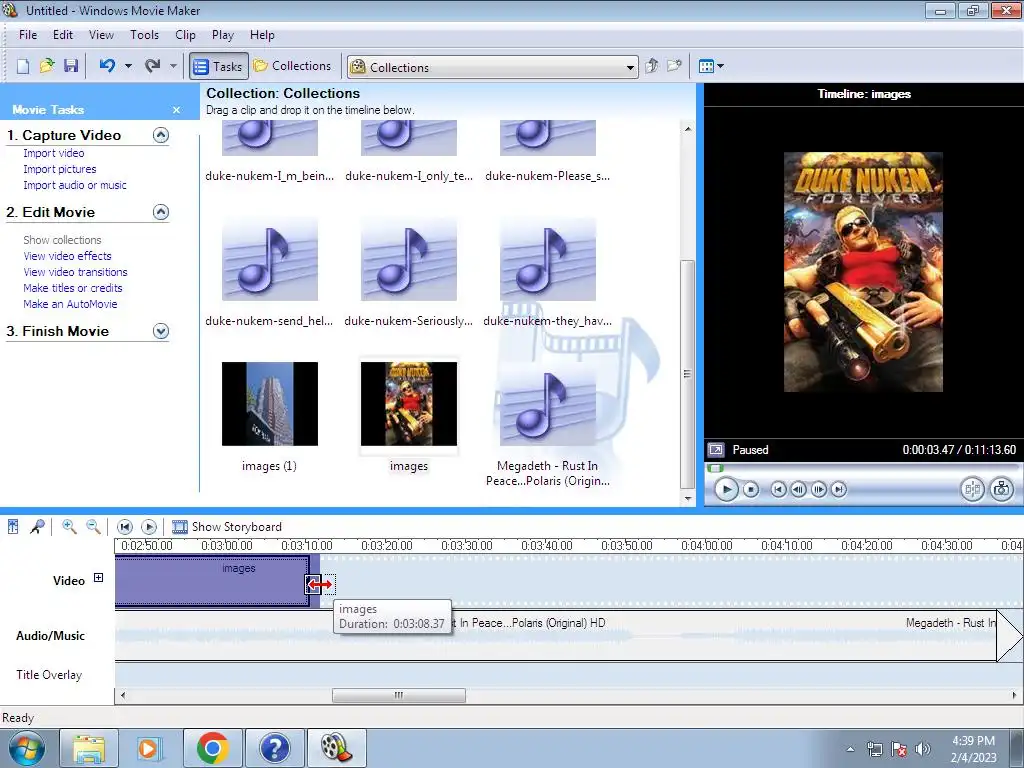Click the Narrate Timeline microphone icon
The width and height of the screenshot is (1024, 768).
pyautogui.click(x=37, y=526)
